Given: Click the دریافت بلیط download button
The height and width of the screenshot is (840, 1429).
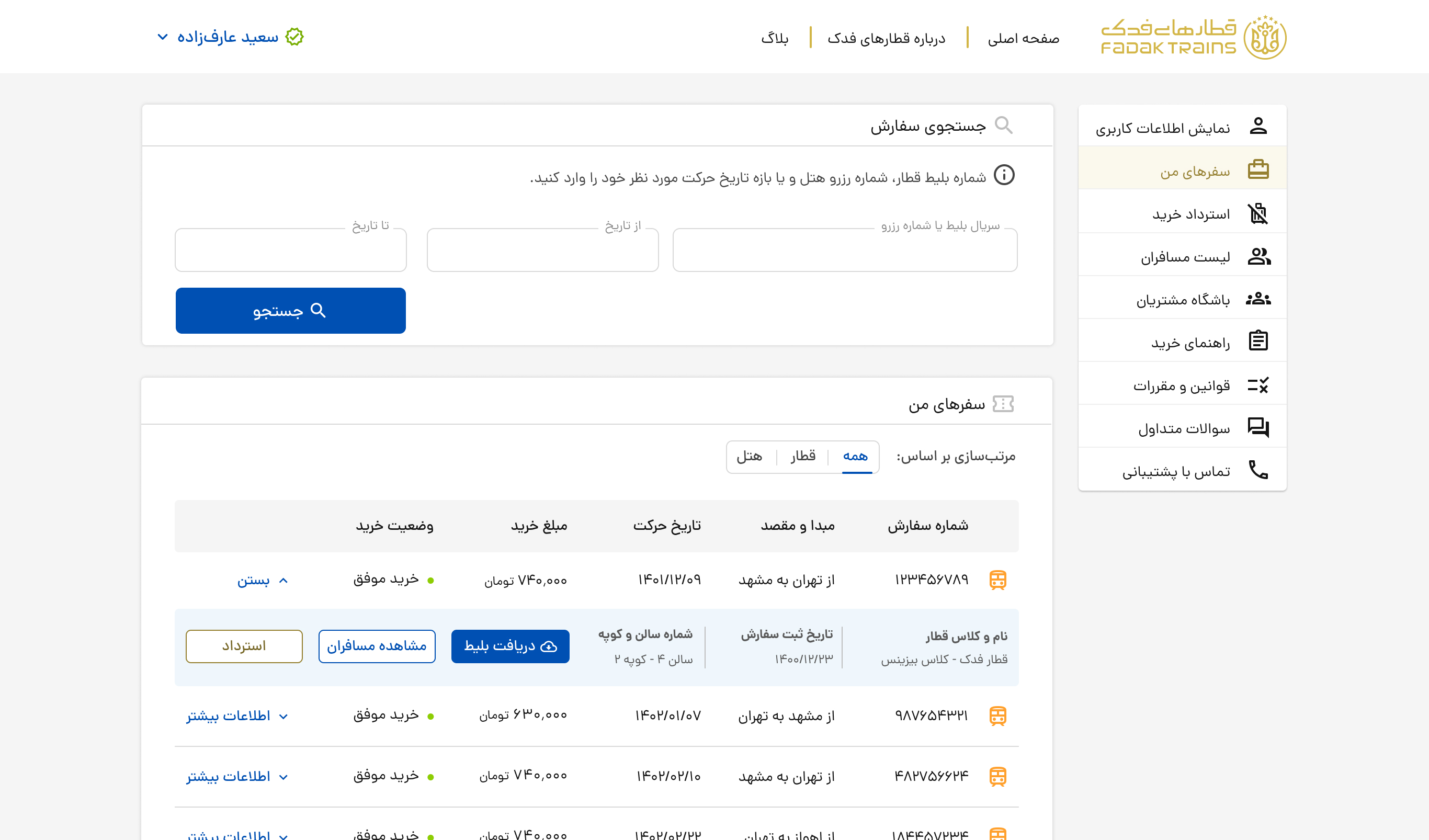Looking at the screenshot, I should pyautogui.click(x=510, y=646).
